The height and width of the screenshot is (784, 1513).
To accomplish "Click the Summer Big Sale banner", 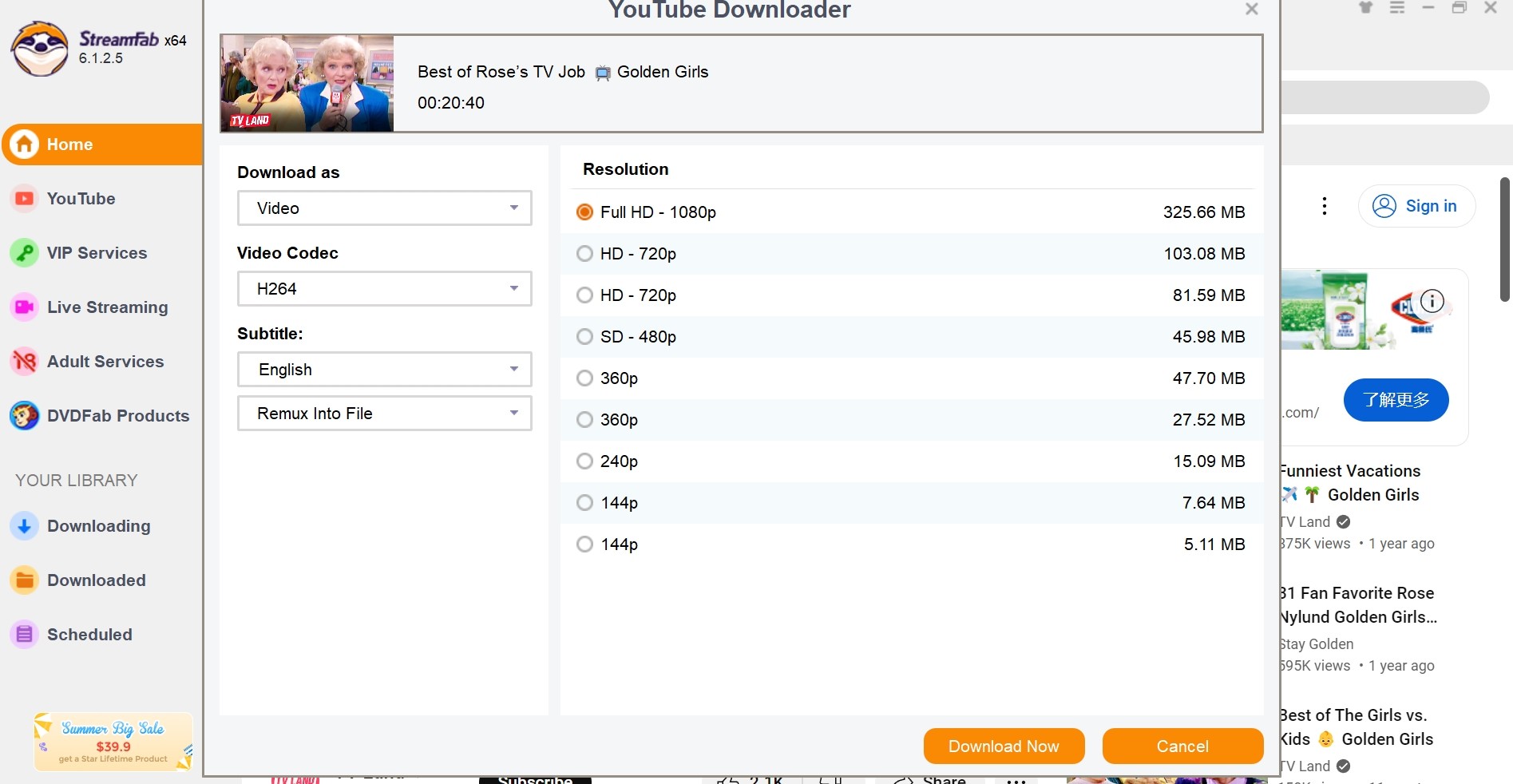I will coord(113,742).
